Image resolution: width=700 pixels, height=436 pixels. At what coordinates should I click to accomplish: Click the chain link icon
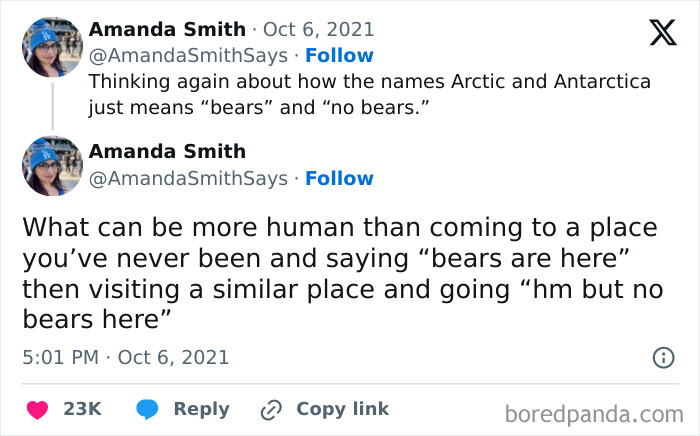point(271,409)
